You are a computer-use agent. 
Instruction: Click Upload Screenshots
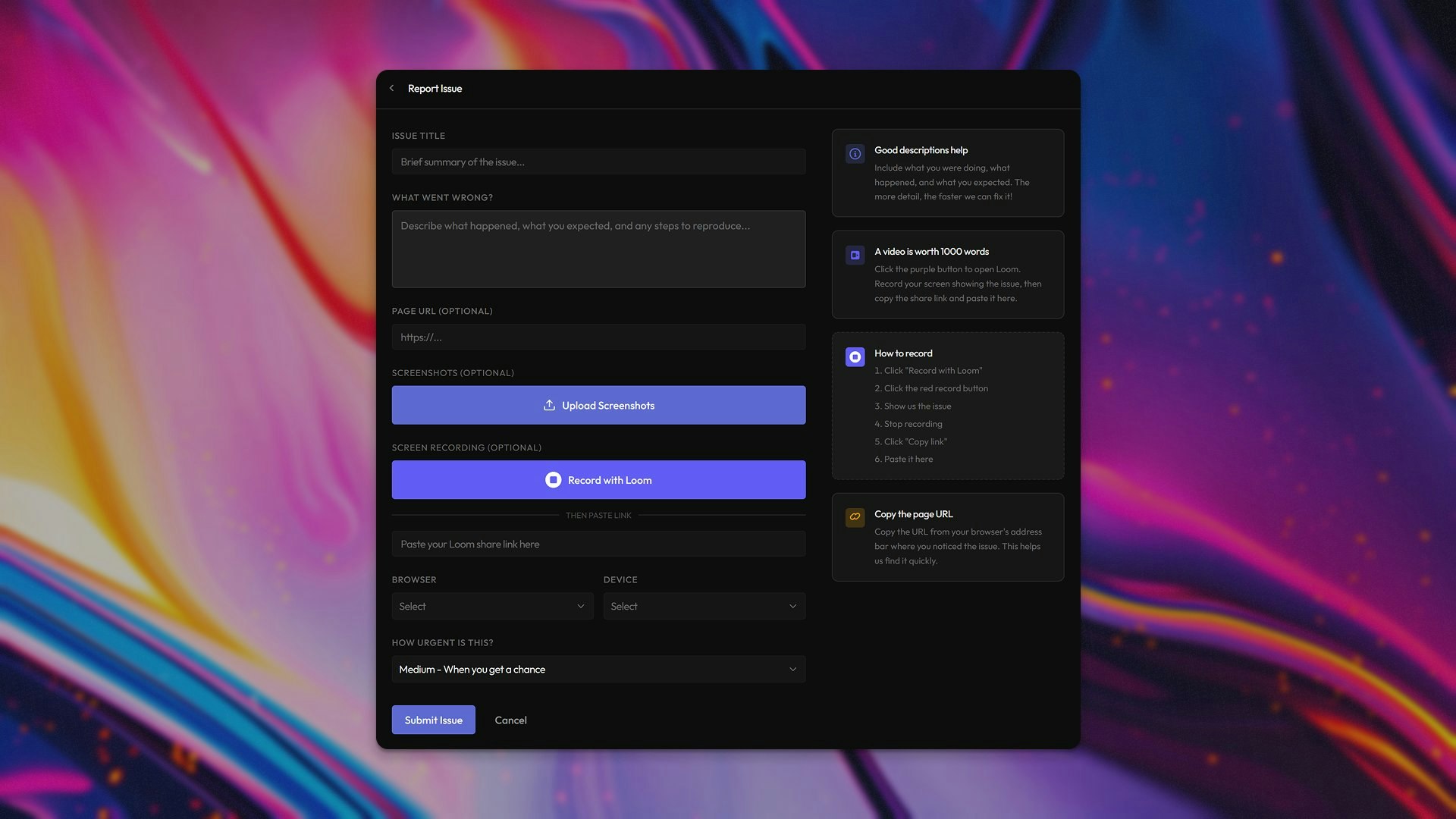pos(598,405)
